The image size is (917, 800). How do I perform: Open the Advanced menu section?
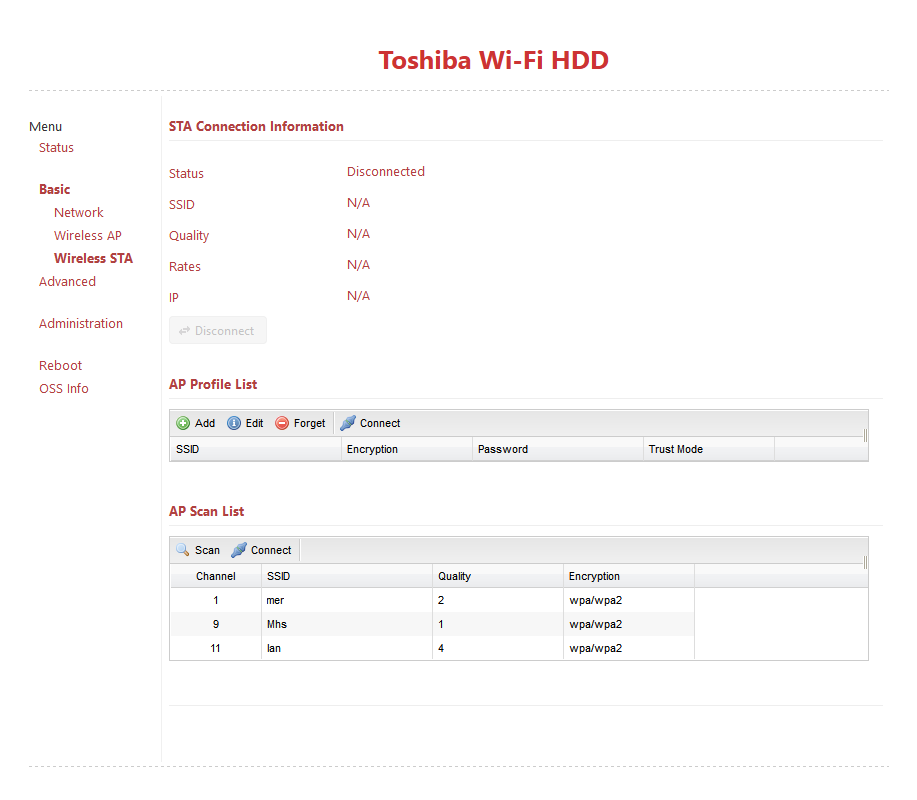67,282
